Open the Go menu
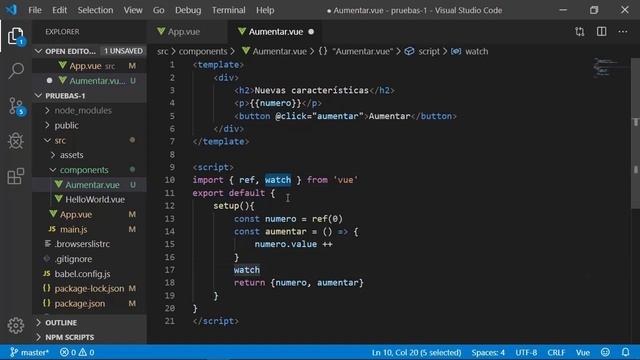This screenshot has height=360, width=640. coord(158,10)
